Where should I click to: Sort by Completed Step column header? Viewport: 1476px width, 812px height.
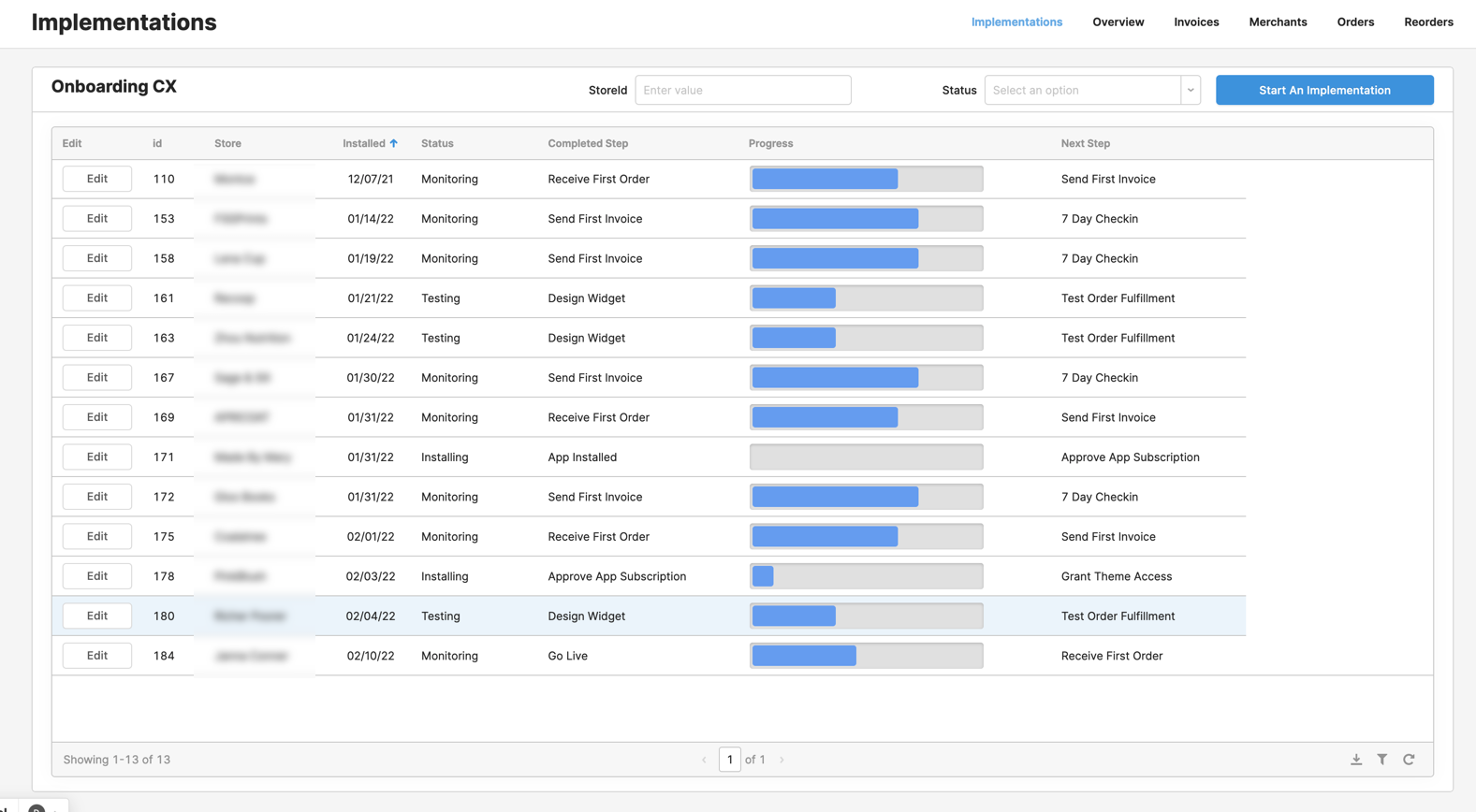[x=588, y=143]
